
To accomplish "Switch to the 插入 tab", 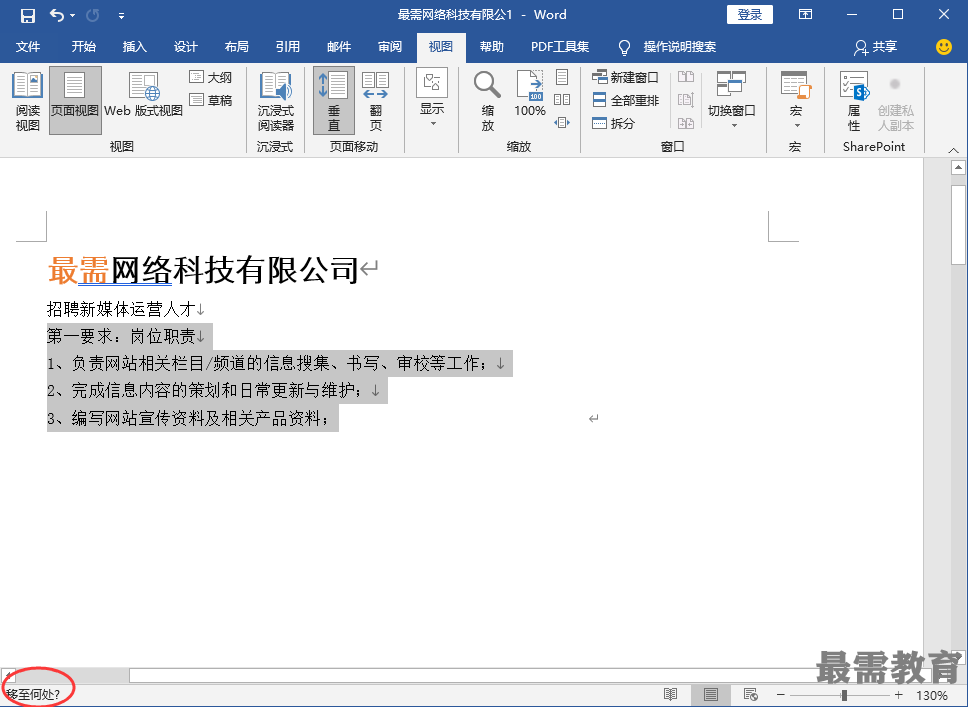I will pos(135,47).
